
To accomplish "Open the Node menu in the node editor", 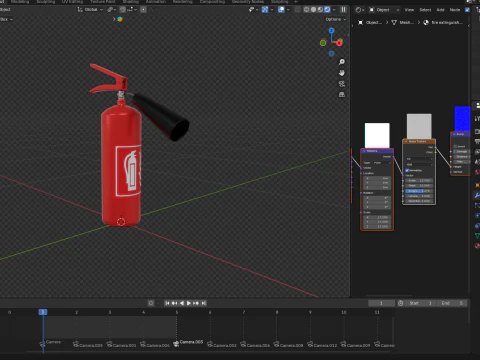I will [x=455, y=10].
